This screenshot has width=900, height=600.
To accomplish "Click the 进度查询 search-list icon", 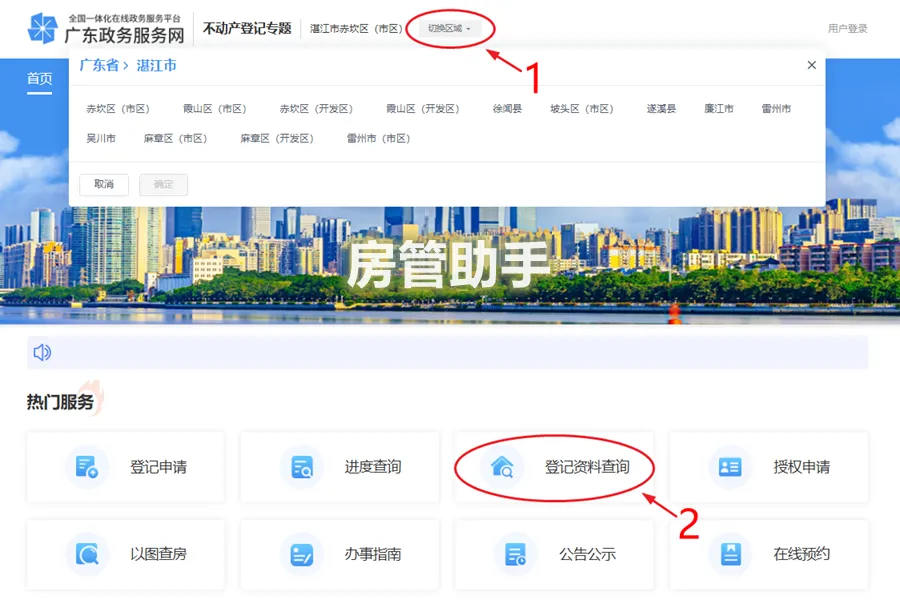I will (x=302, y=467).
